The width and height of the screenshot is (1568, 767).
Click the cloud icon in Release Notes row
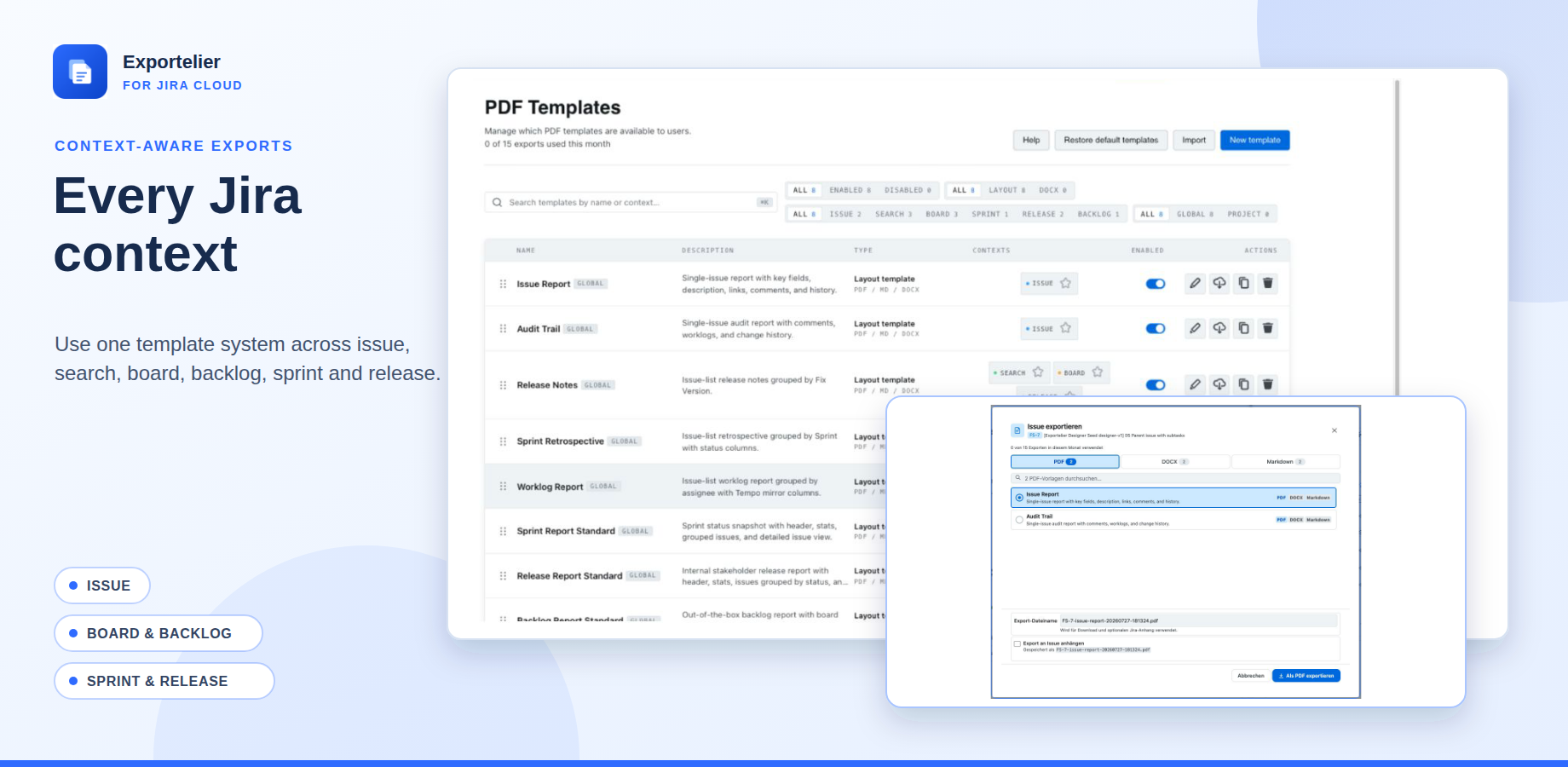coord(1219,384)
